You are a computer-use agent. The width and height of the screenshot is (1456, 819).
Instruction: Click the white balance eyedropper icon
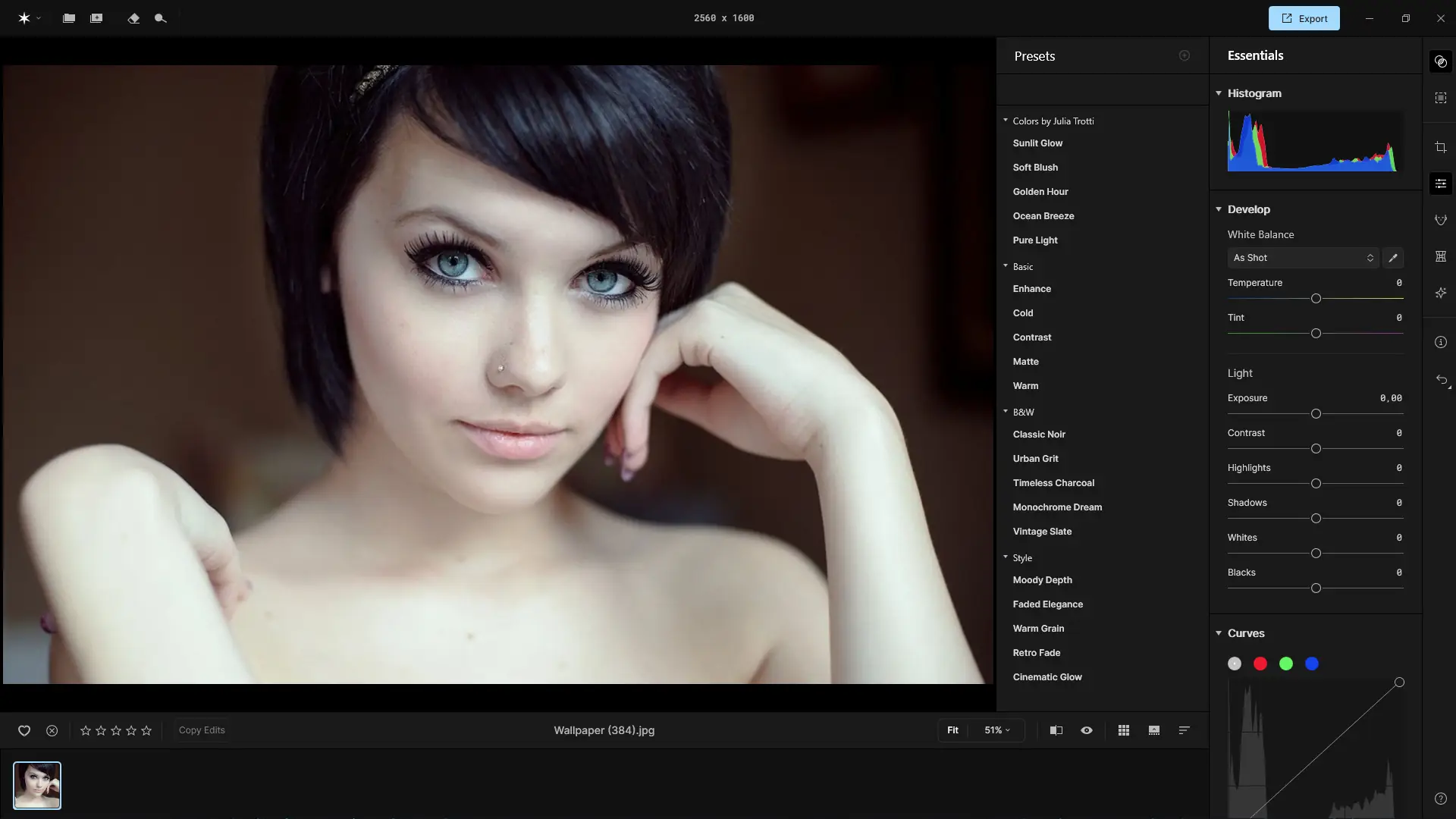pos(1392,258)
